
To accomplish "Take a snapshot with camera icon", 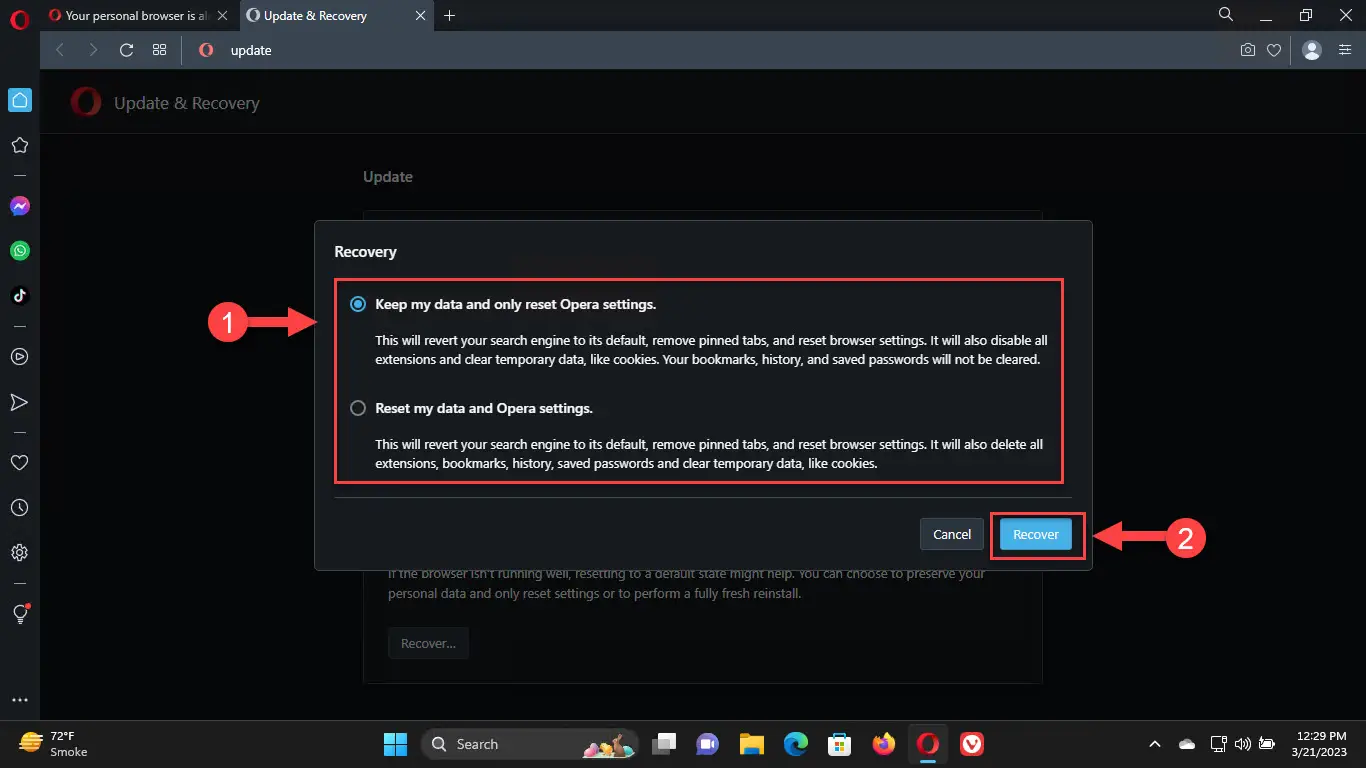I will coord(1248,50).
